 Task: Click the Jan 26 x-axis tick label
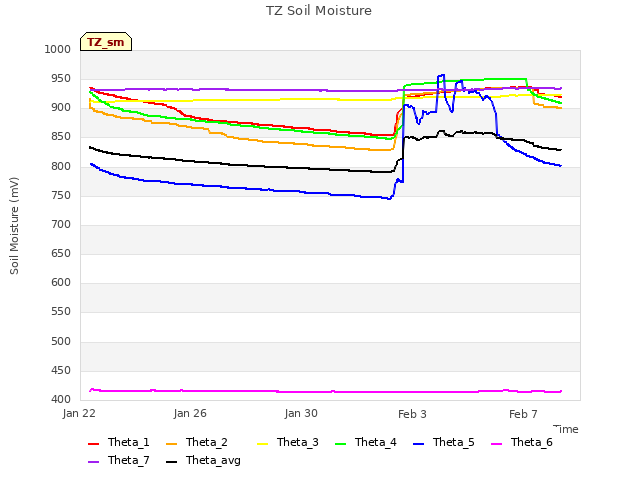(x=190, y=413)
